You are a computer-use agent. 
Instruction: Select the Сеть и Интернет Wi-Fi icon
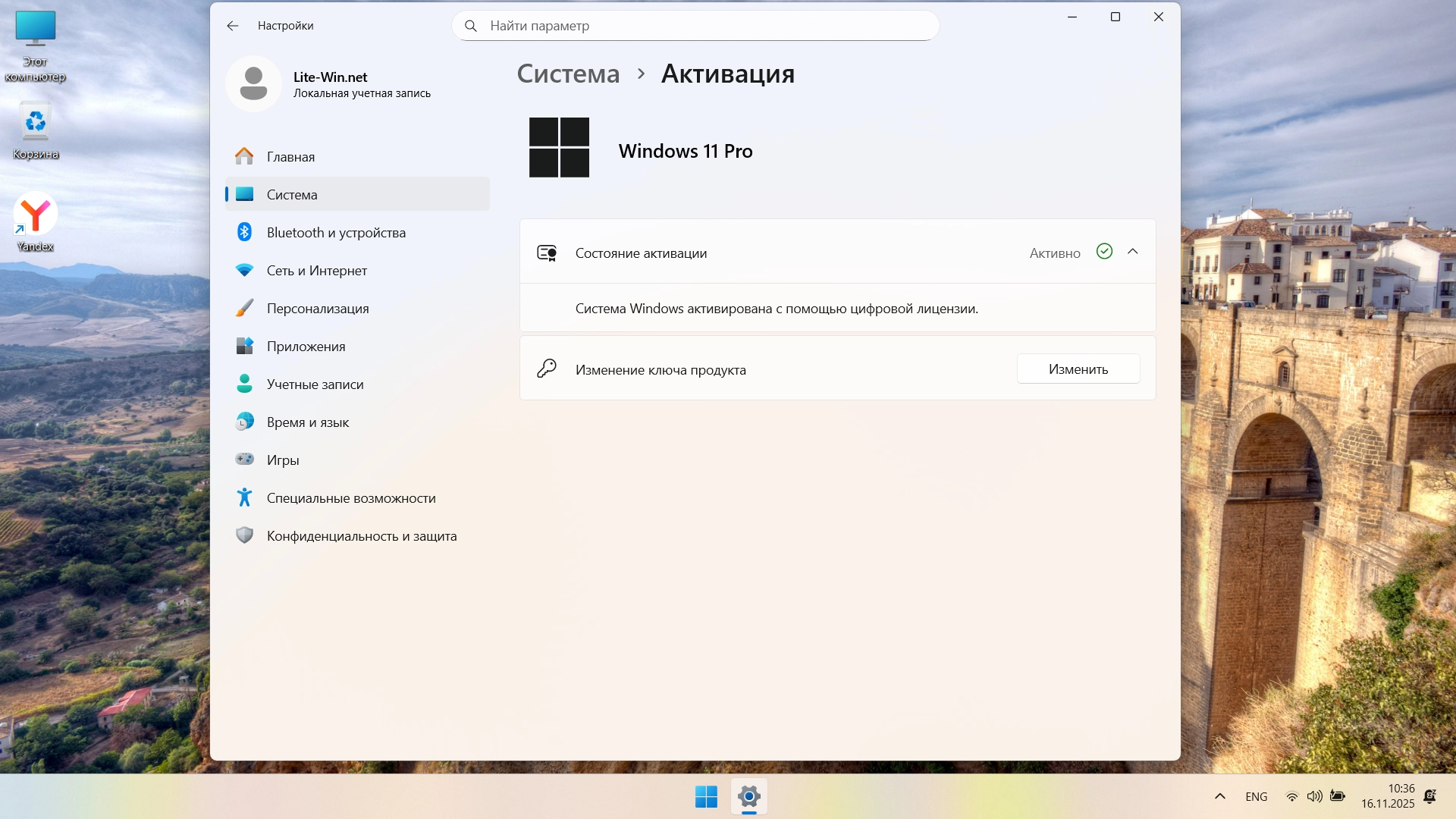pos(244,271)
